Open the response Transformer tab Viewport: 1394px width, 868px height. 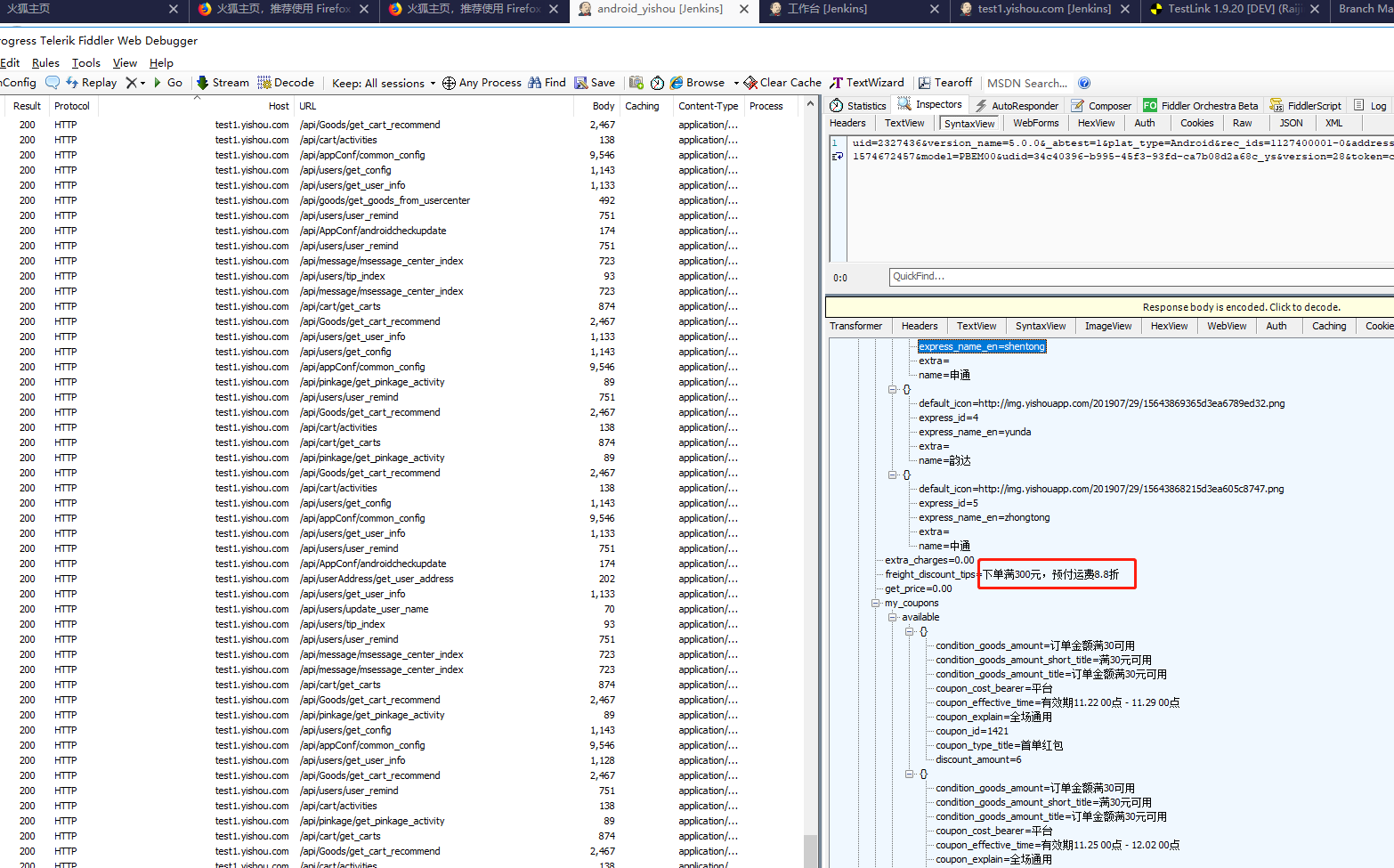(x=855, y=326)
